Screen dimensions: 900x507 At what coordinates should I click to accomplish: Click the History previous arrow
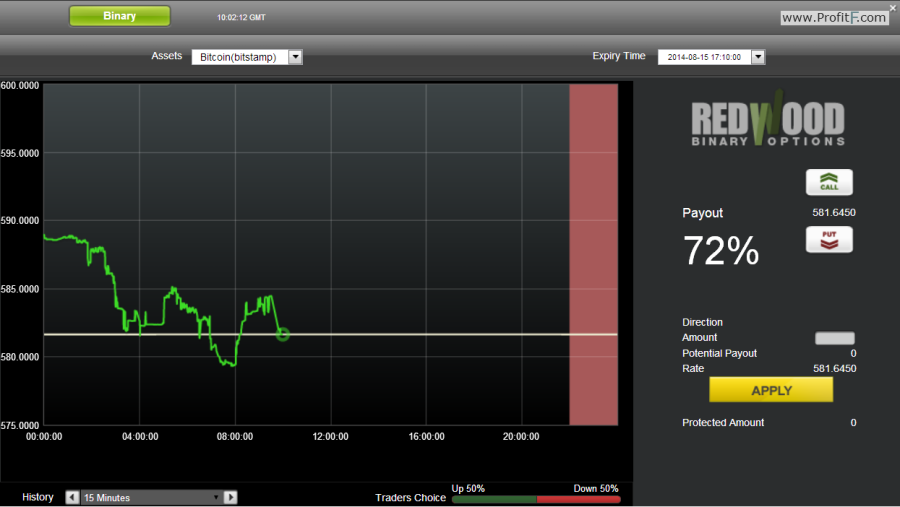[x=72, y=497]
